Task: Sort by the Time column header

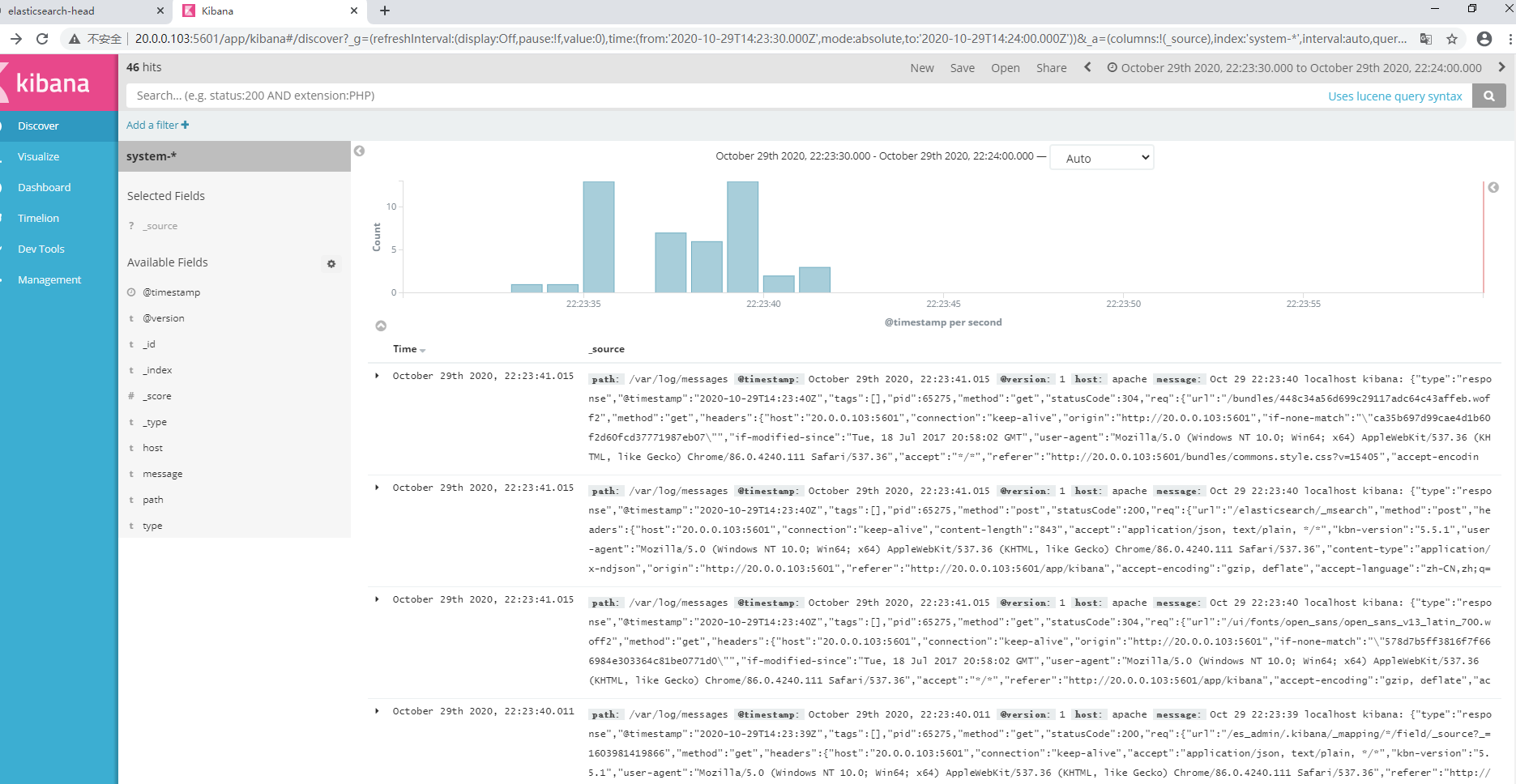Action: tap(408, 349)
